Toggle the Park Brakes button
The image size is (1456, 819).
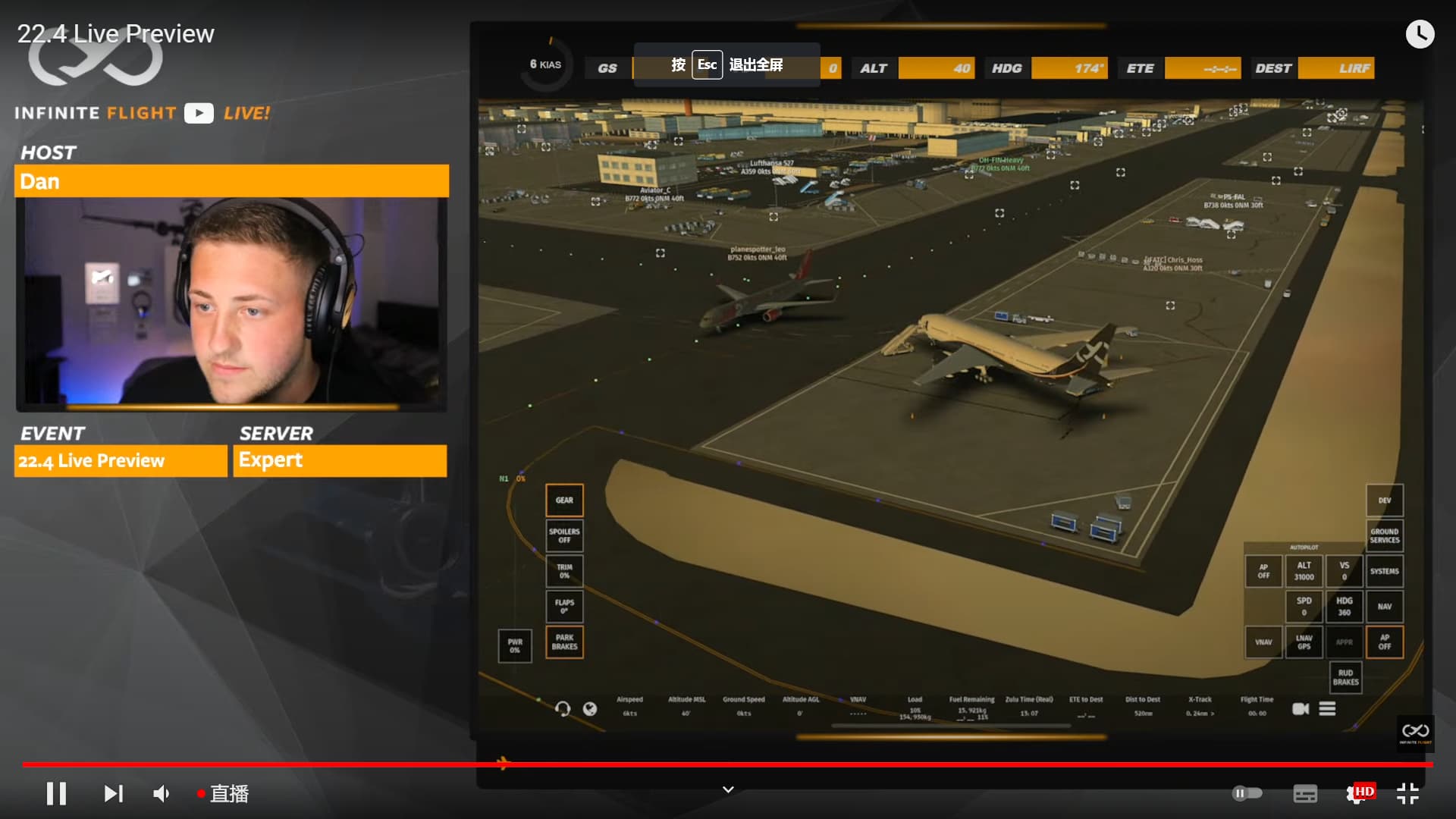[x=564, y=642]
